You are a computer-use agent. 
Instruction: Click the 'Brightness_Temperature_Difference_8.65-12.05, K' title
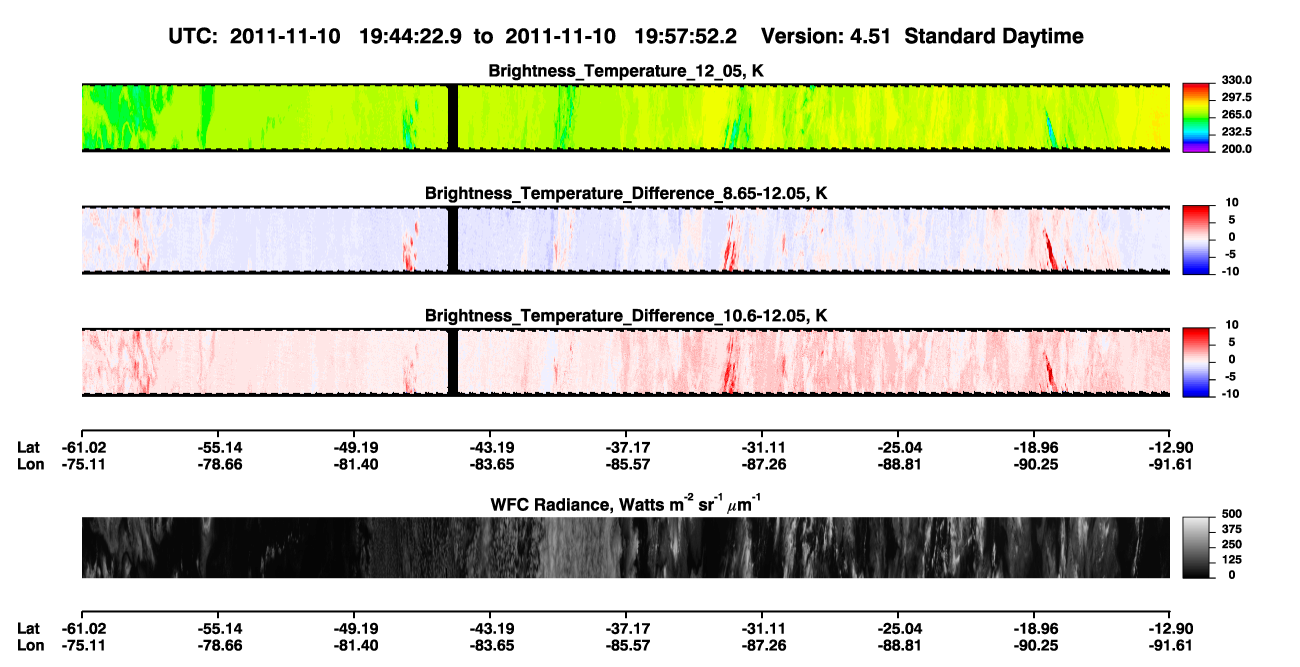(626, 193)
